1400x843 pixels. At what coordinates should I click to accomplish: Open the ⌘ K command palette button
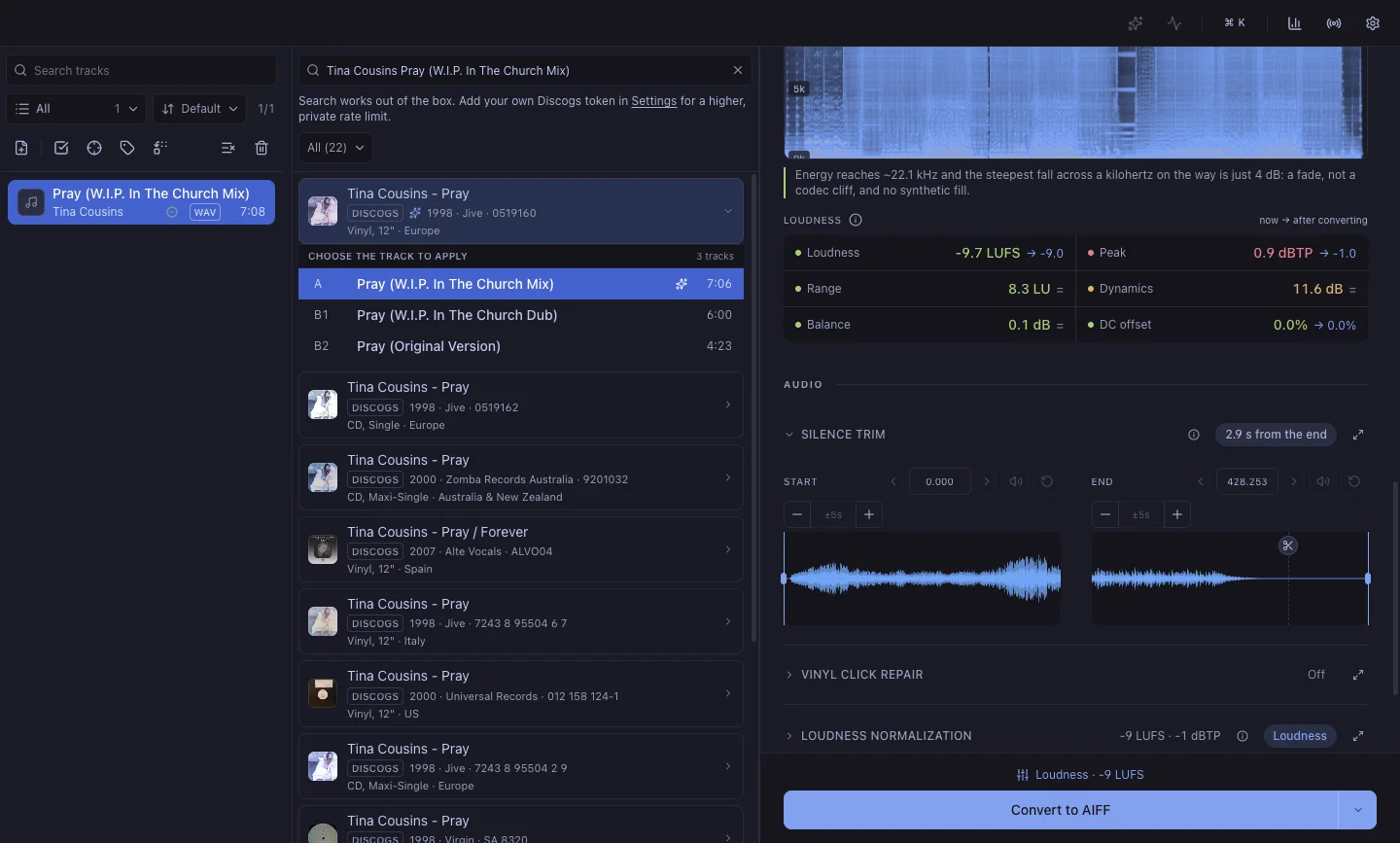coord(1235,23)
